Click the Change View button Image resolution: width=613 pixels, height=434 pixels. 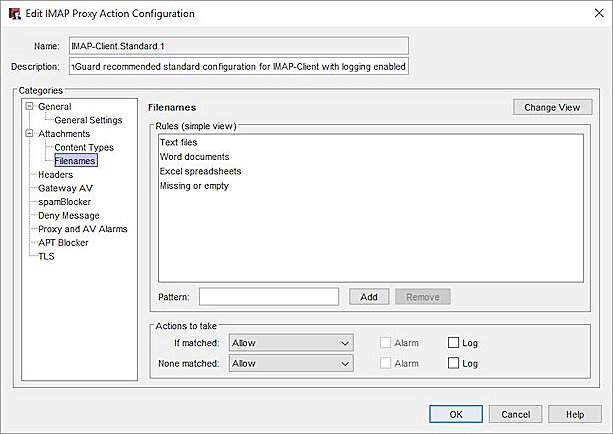coord(552,107)
